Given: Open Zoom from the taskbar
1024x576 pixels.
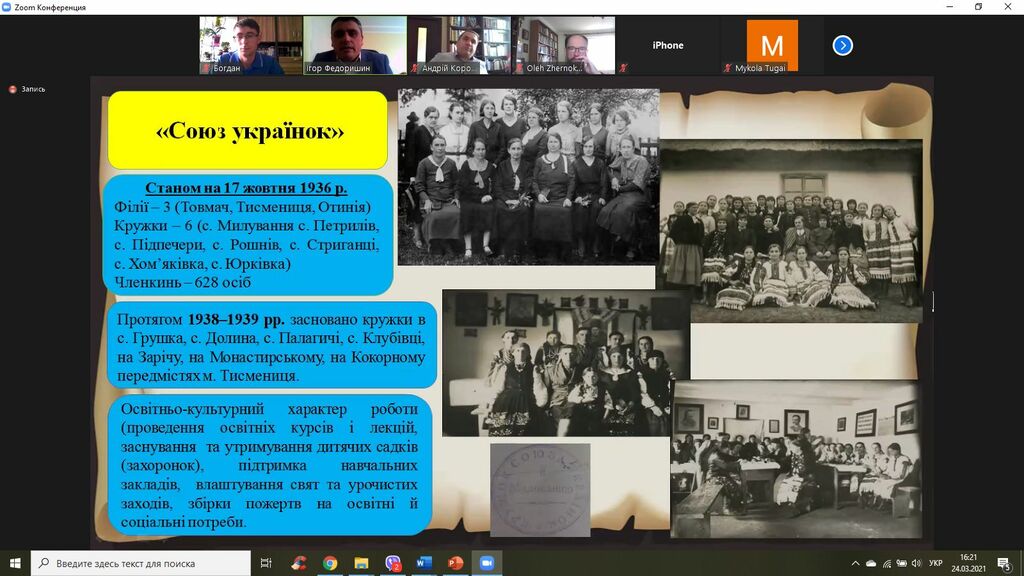Looking at the screenshot, I should (486, 563).
